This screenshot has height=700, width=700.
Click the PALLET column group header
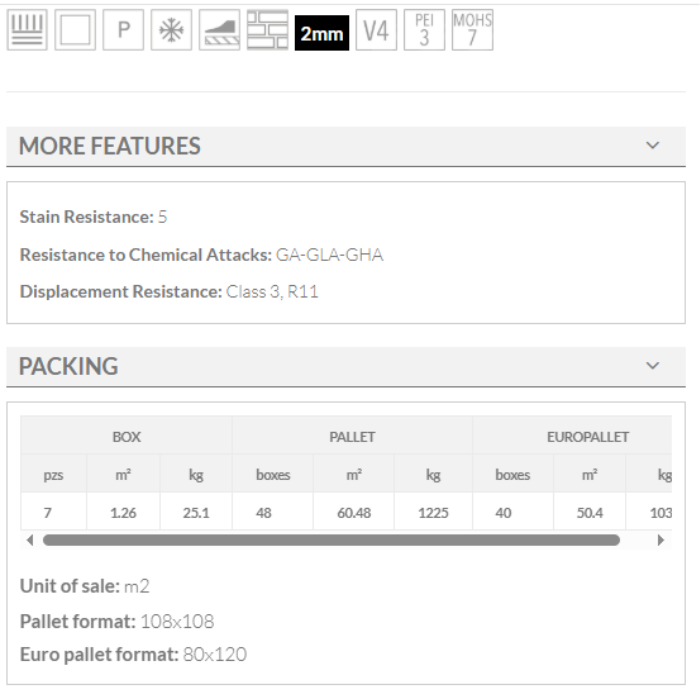352,437
